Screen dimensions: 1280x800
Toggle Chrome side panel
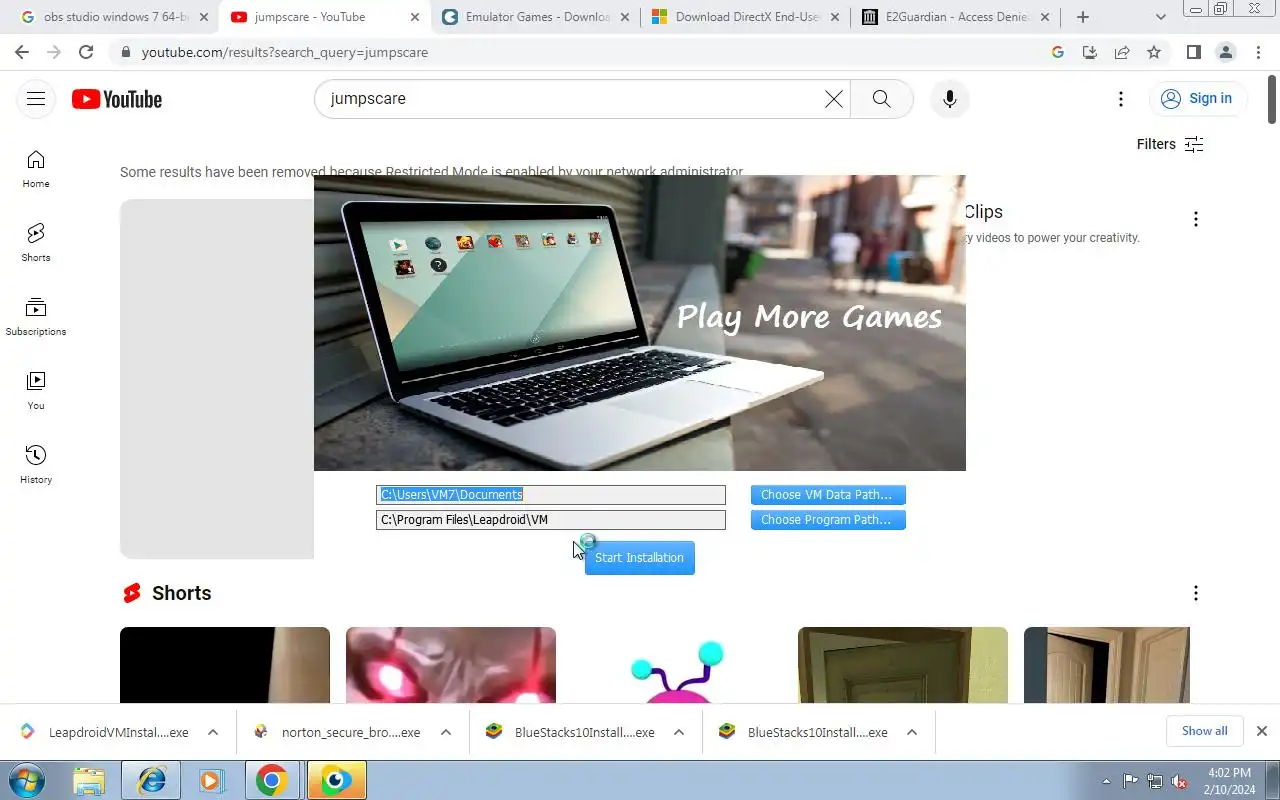[x=1193, y=52]
